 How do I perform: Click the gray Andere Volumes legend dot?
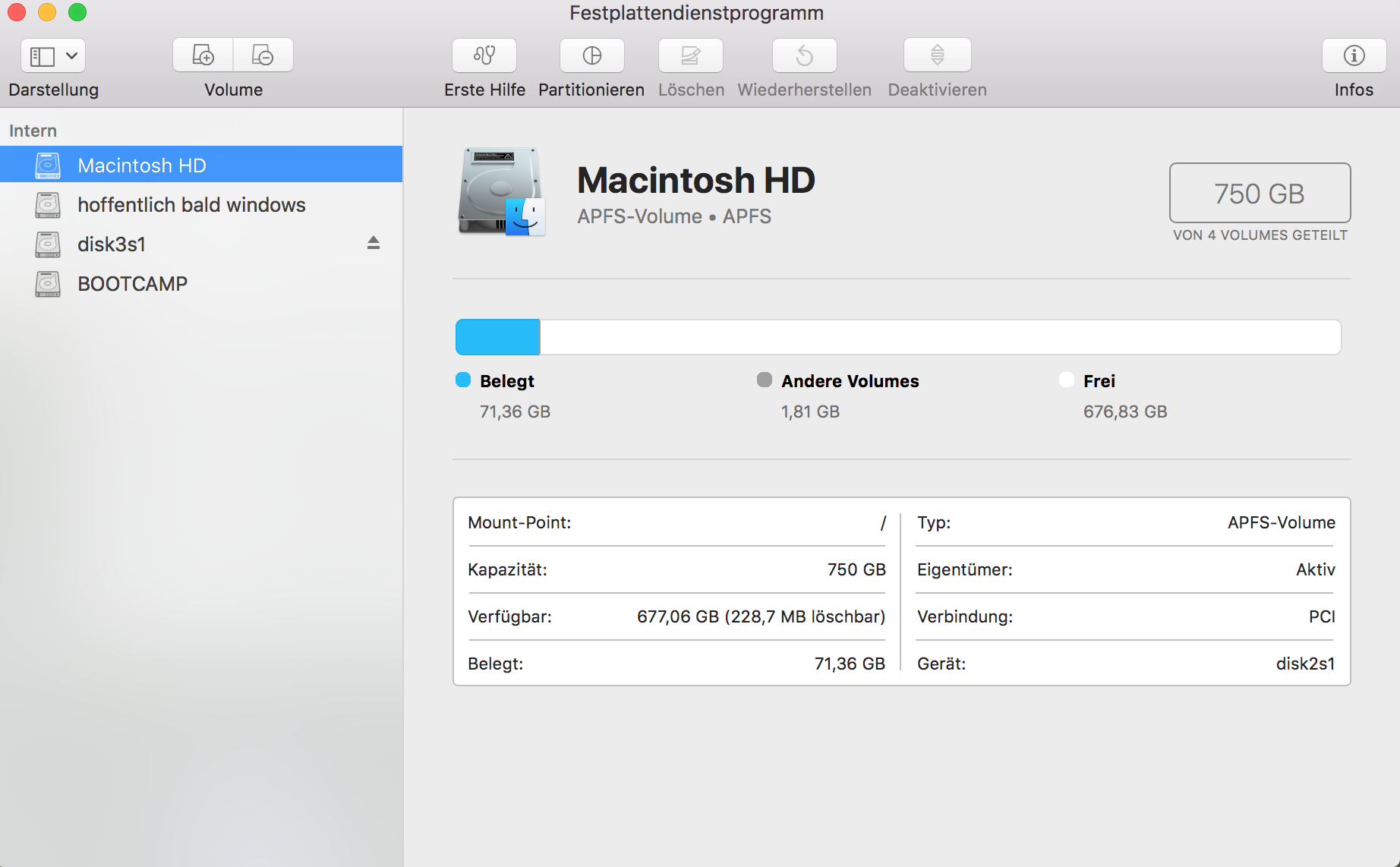[x=765, y=380]
